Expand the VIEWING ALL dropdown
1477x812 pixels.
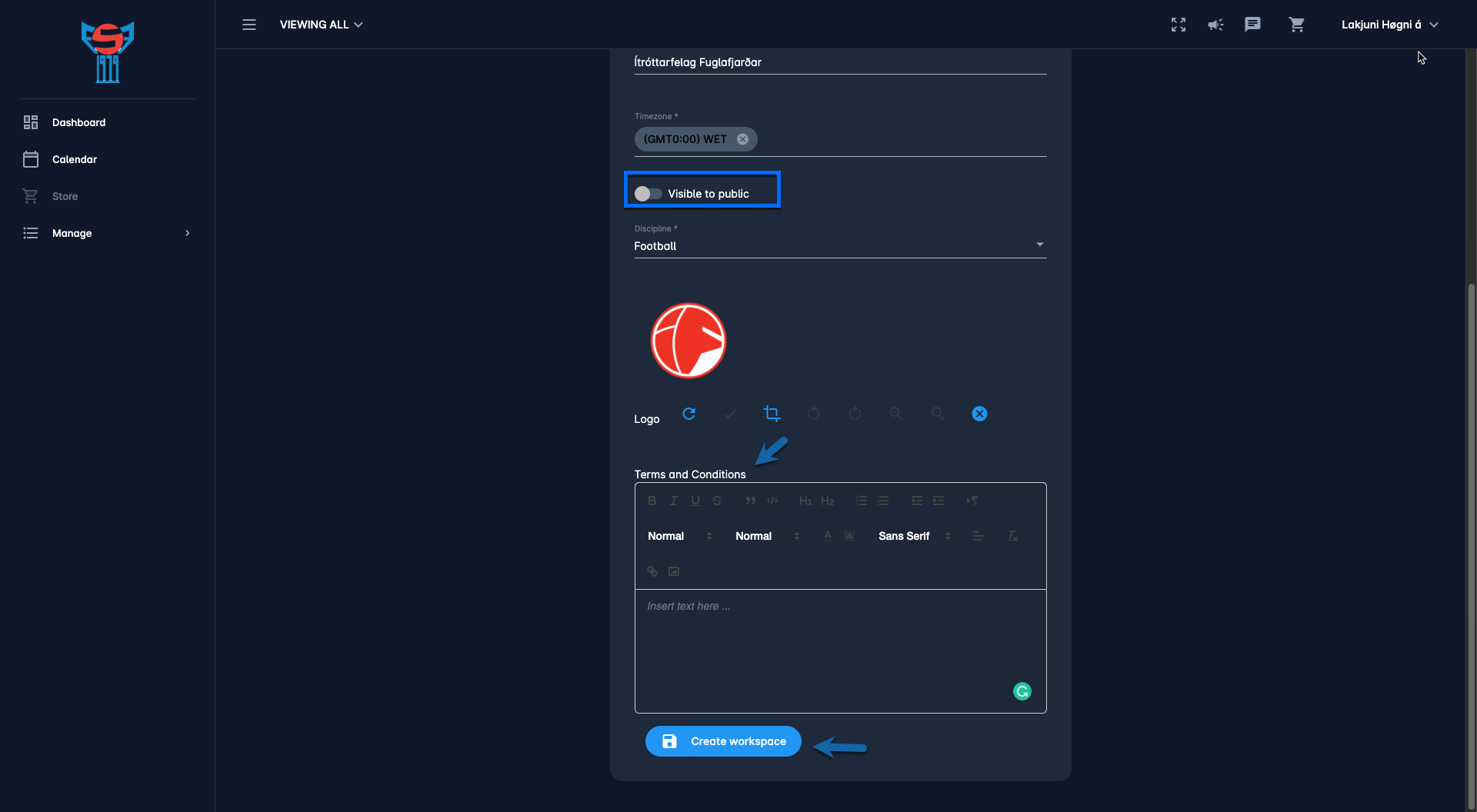tap(321, 25)
